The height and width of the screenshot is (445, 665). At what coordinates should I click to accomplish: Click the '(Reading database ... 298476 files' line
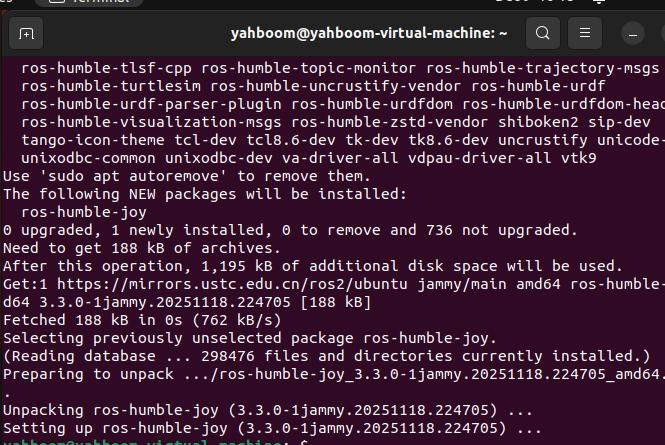point(327,356)
